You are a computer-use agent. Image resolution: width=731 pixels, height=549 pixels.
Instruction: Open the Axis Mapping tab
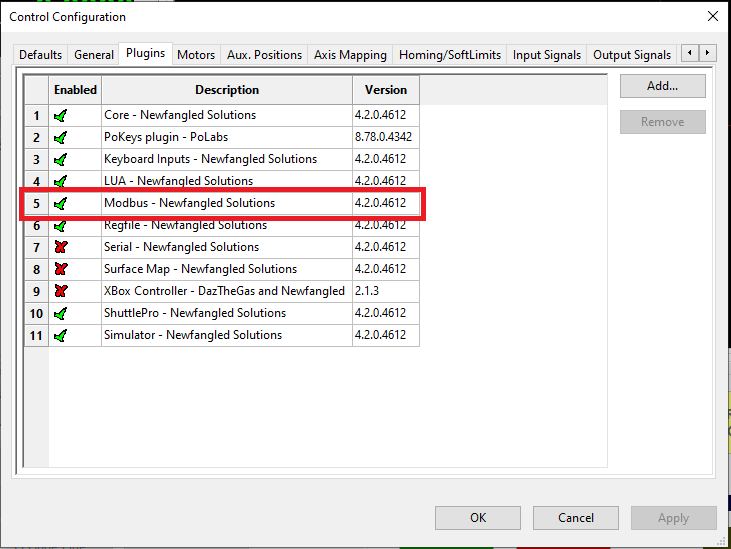click(x=350, y=55)
